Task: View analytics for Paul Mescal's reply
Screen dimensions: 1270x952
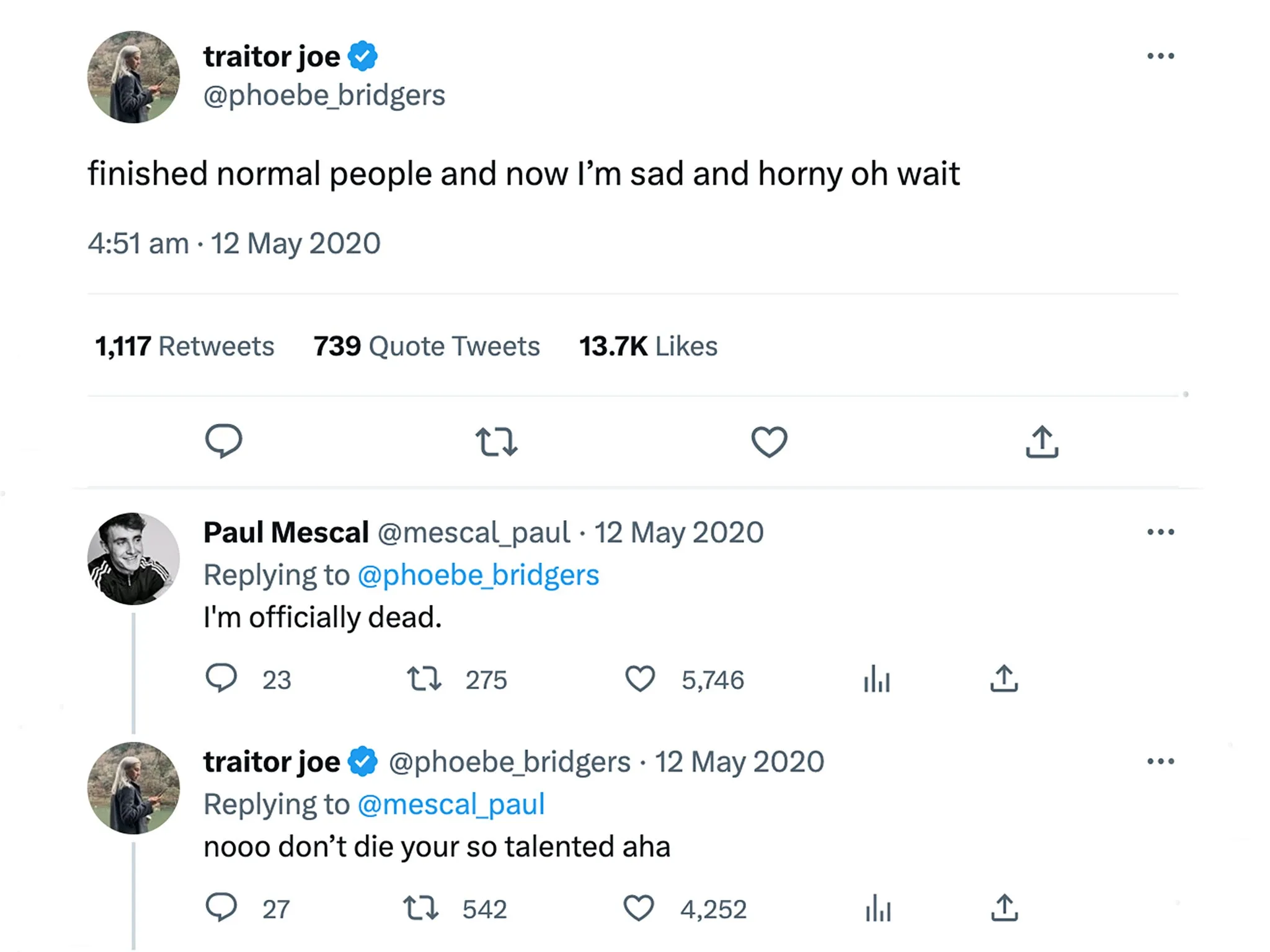Action: click(877, 679)
